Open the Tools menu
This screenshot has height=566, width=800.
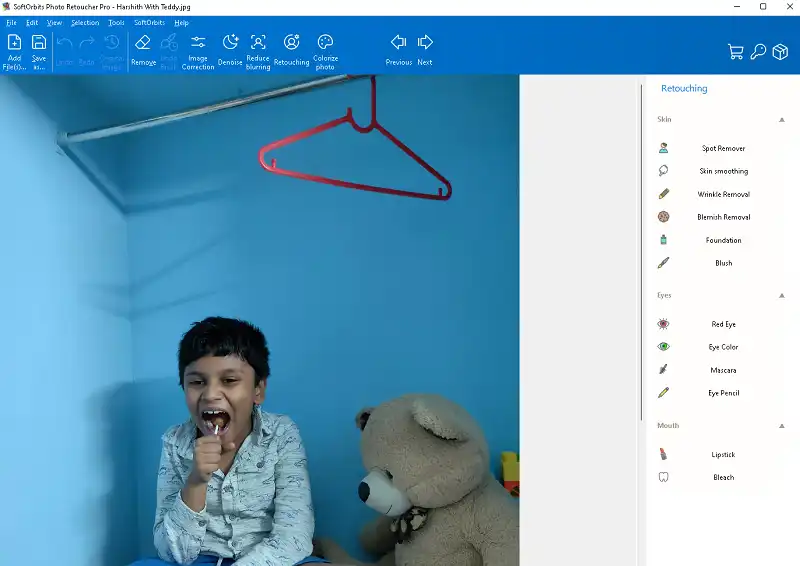[x=116, y=22]
